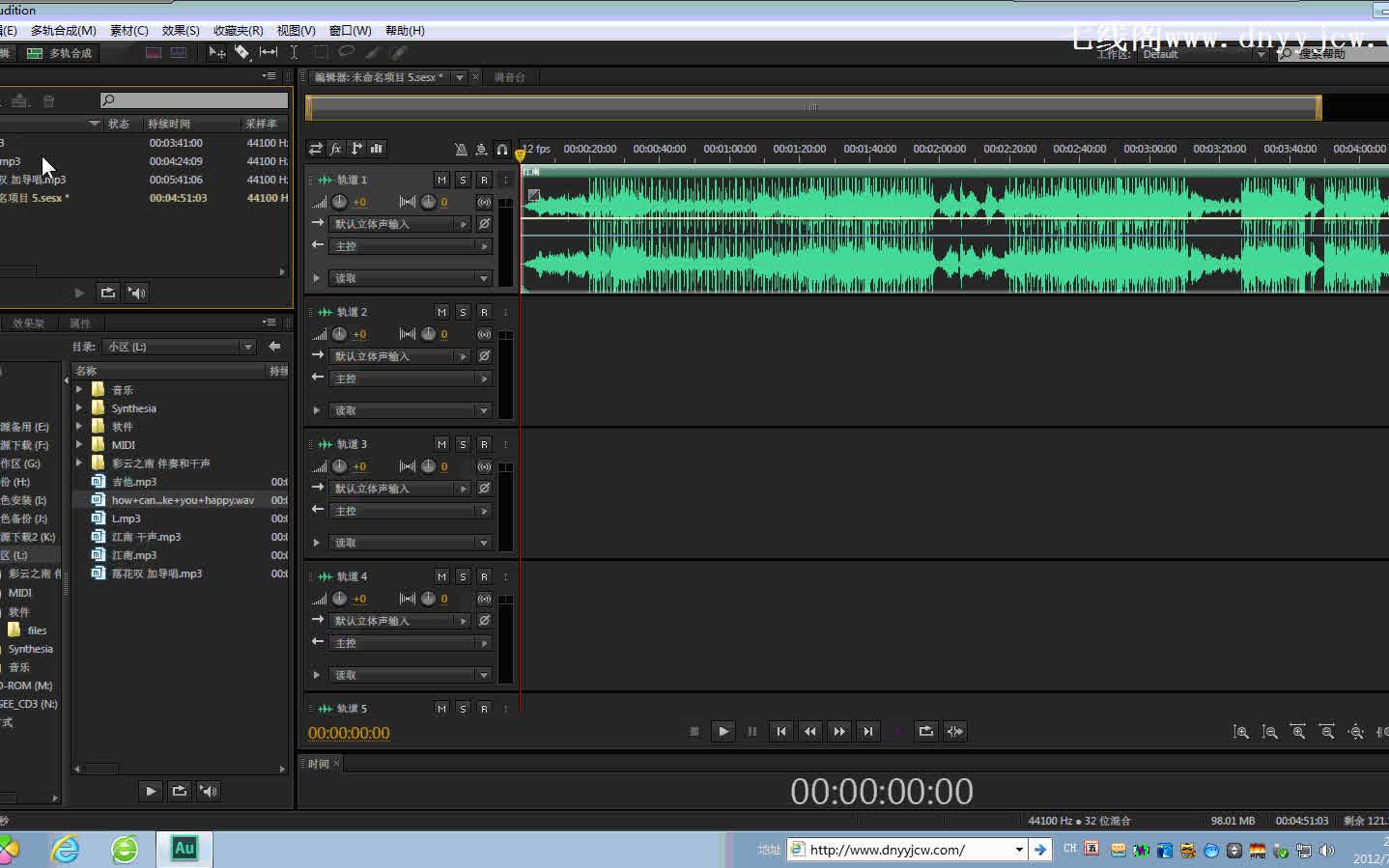This screenshot has height=868, width=1389.
Task: Toggle Sum to Mono on 轨道 1
Action: click(484, 202)
